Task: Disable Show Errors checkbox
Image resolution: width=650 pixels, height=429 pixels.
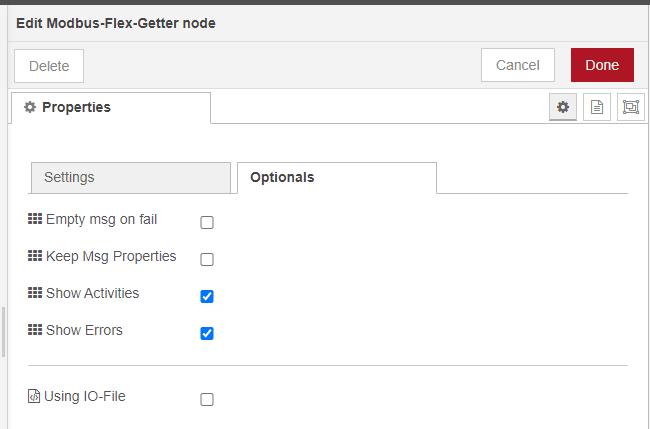Action: coord(207,333)
